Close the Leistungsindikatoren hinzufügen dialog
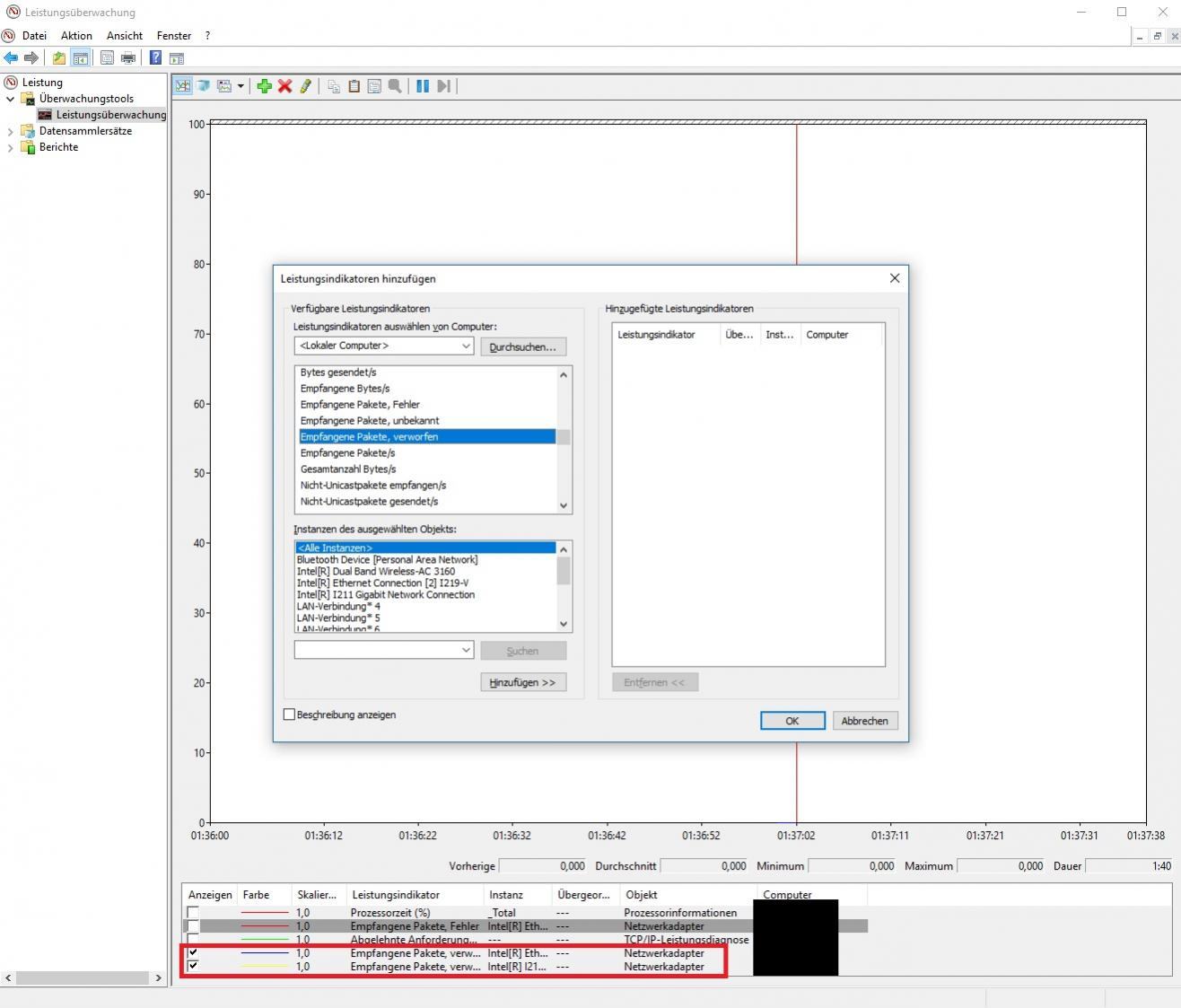Screen dimensions: 1181x1008 (x=895, y=278)
